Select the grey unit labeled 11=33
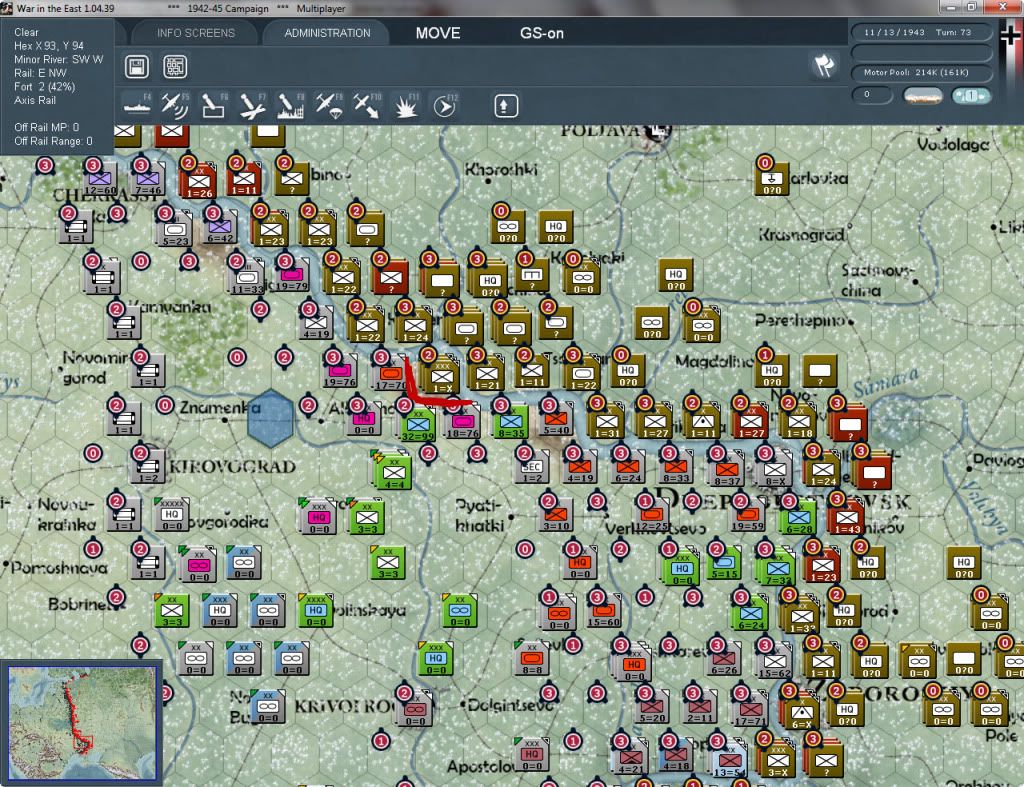This screenshot has height=787, width=1024. click(247, 276)
